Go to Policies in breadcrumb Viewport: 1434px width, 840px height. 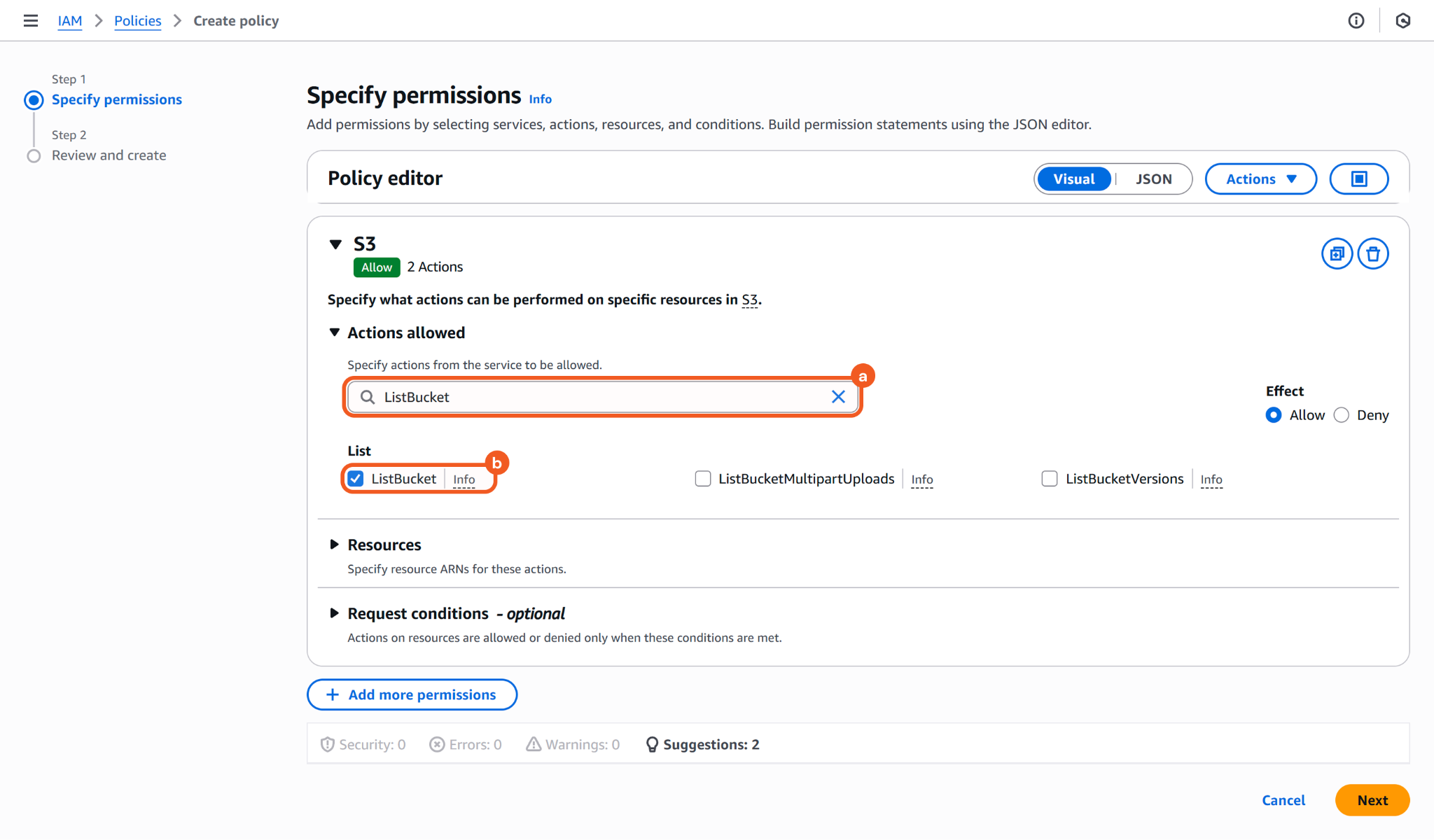pos(137,21)
